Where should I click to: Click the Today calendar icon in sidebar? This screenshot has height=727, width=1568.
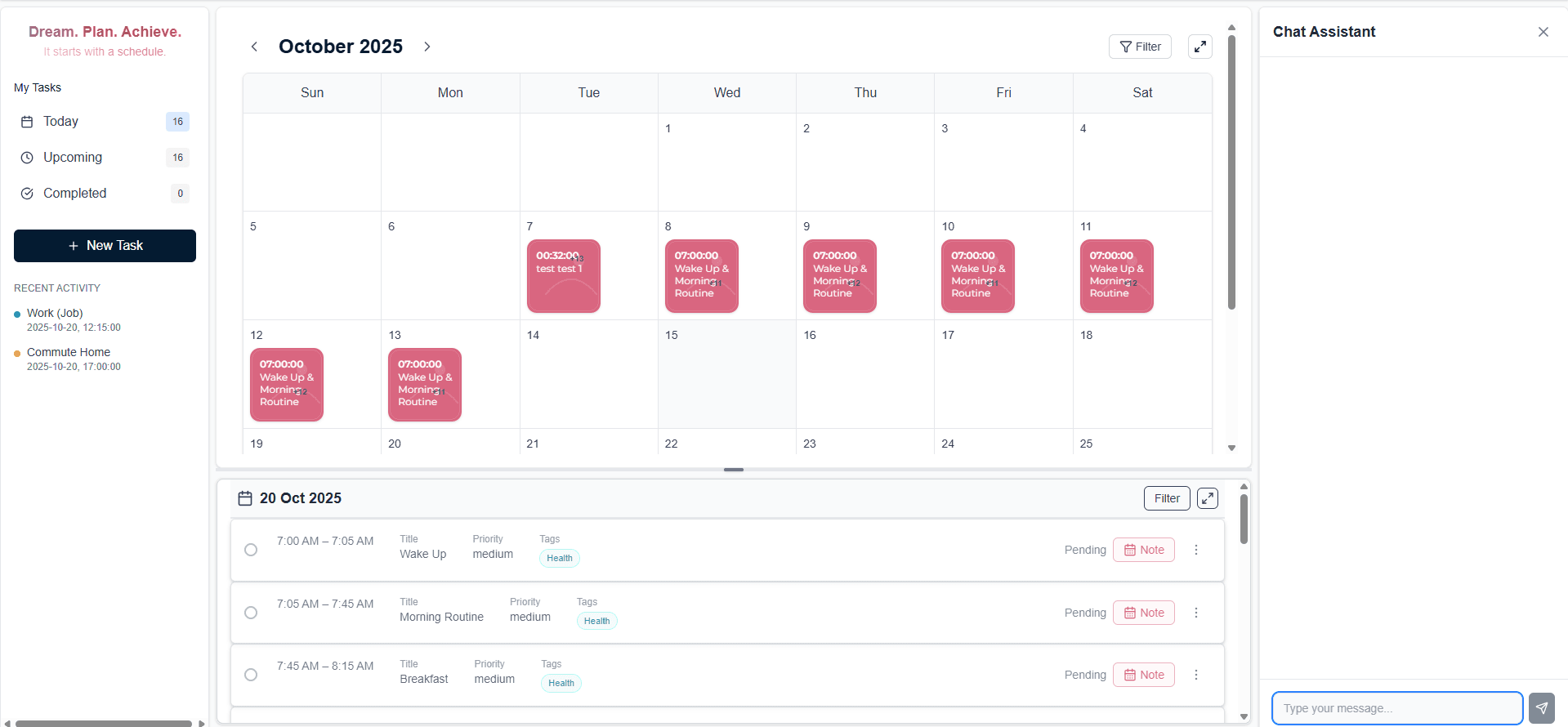click(27, 122)
